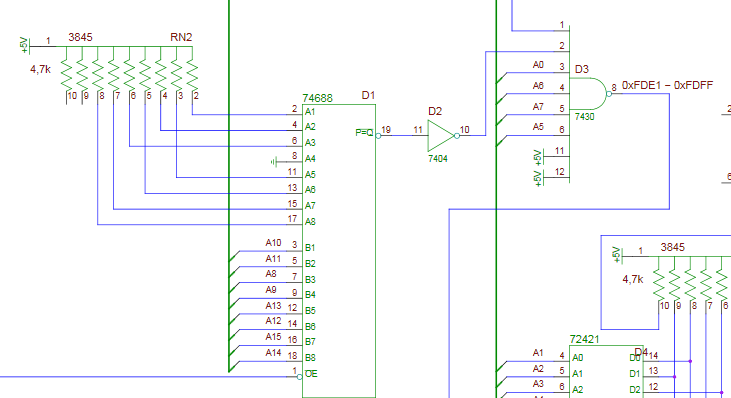Click the A13 net label at B5
The width and height of the screenshot is (731, 398).
click(x=274, y=306)
